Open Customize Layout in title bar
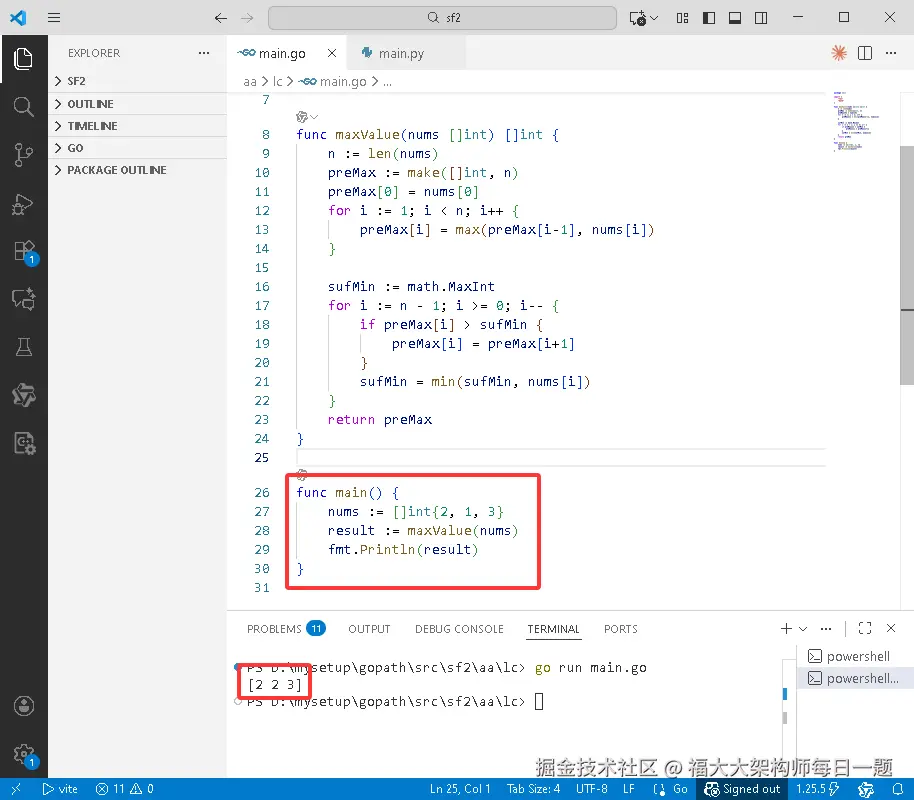 (683, 18)
